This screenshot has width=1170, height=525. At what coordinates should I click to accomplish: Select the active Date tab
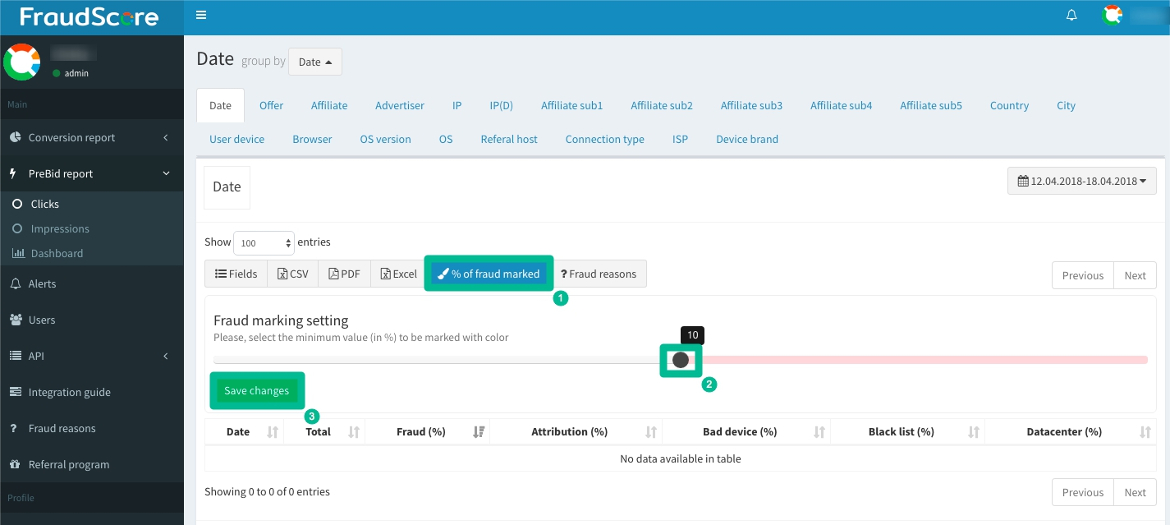click(x=220, y=106)
